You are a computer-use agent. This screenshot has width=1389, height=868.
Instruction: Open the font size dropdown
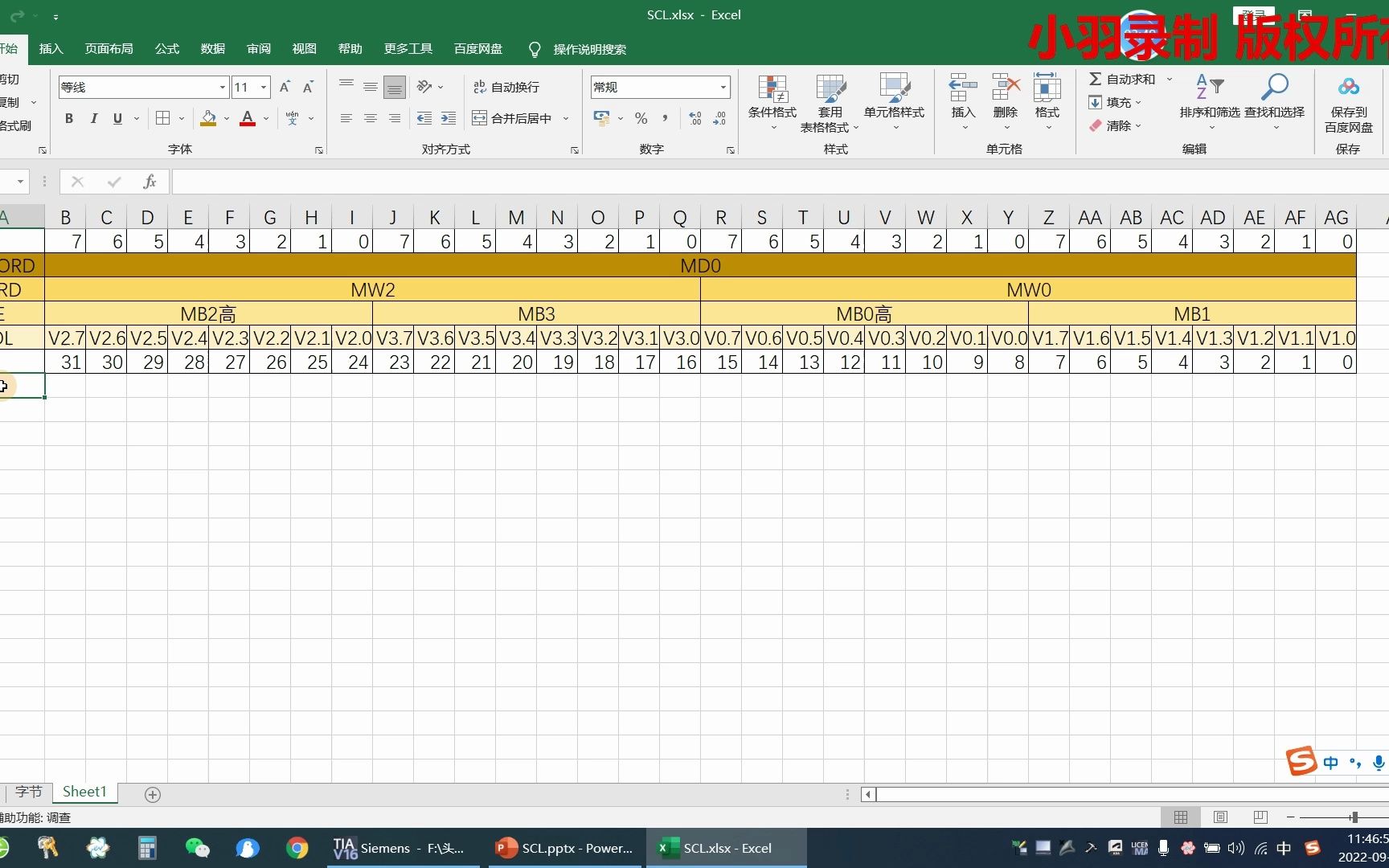click(x=264, y=87)
